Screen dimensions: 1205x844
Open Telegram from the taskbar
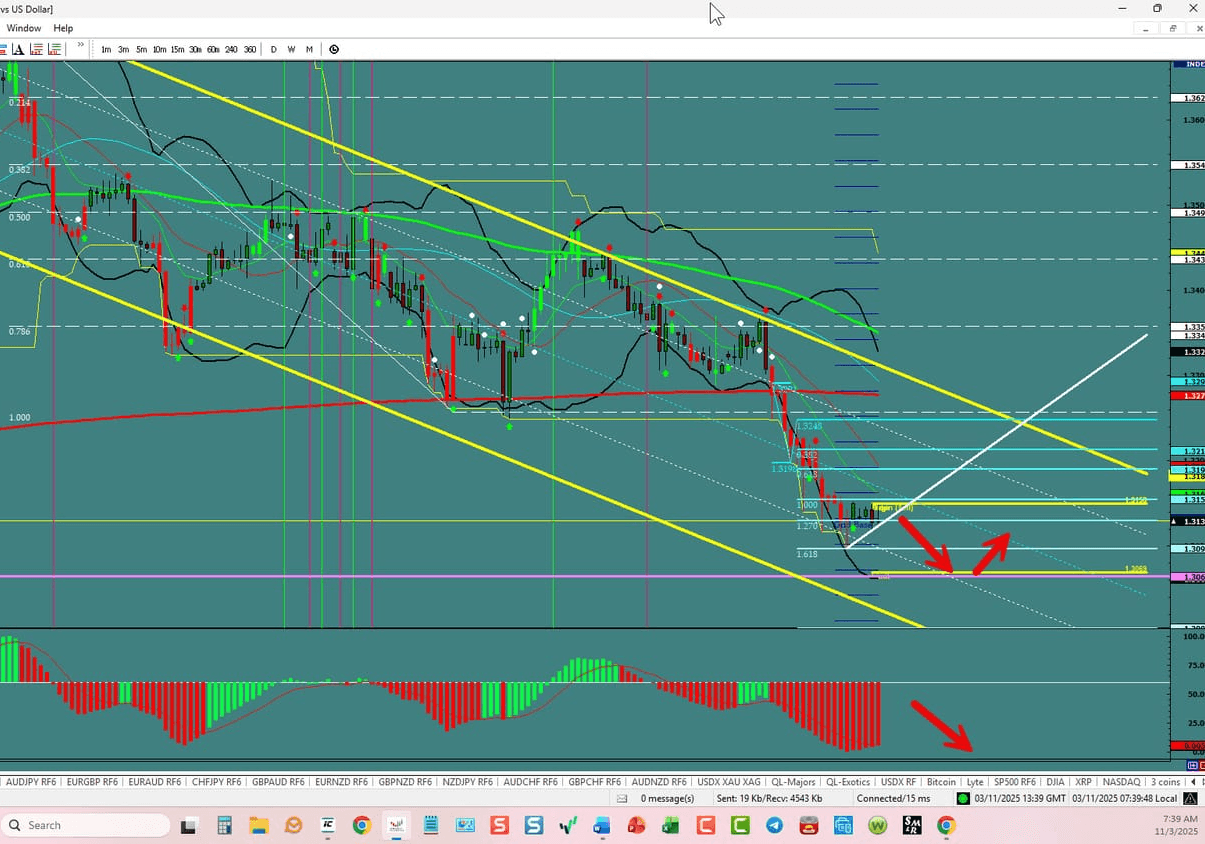click(775, 825)
